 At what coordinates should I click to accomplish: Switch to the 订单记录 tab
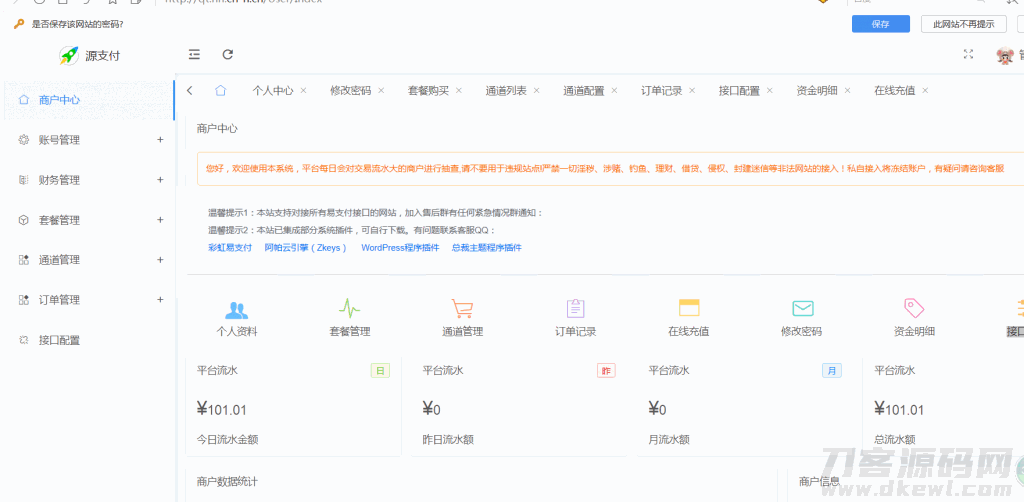661,91
